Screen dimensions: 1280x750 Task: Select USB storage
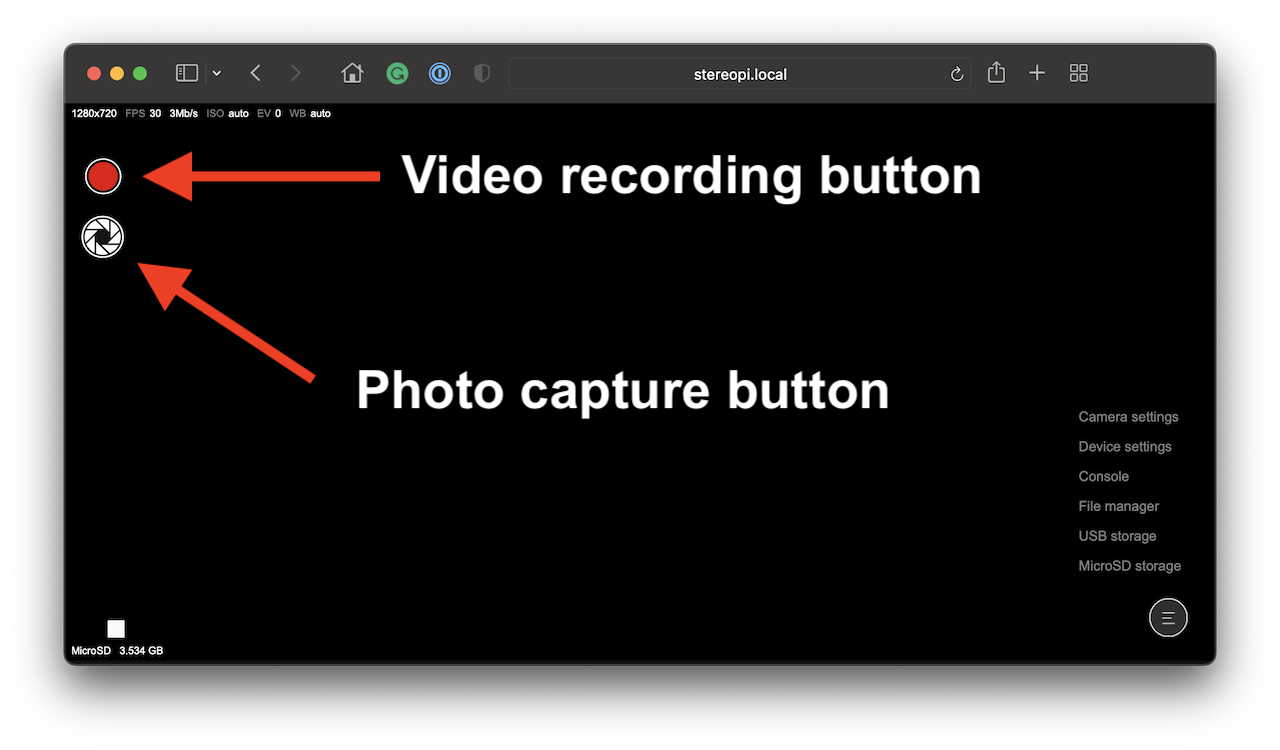[1117, 536]
